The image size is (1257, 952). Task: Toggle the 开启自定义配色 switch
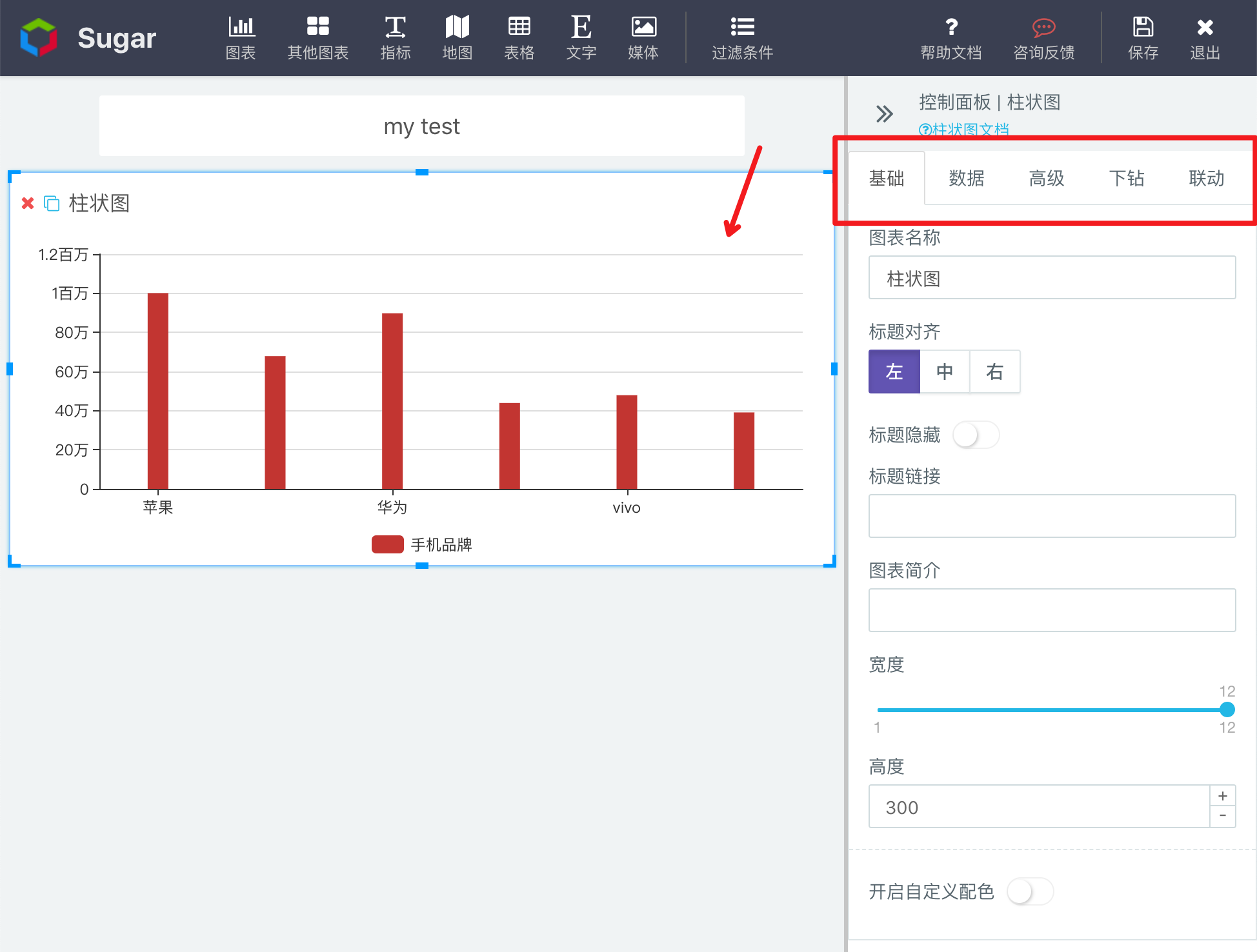click(1031, 891)
